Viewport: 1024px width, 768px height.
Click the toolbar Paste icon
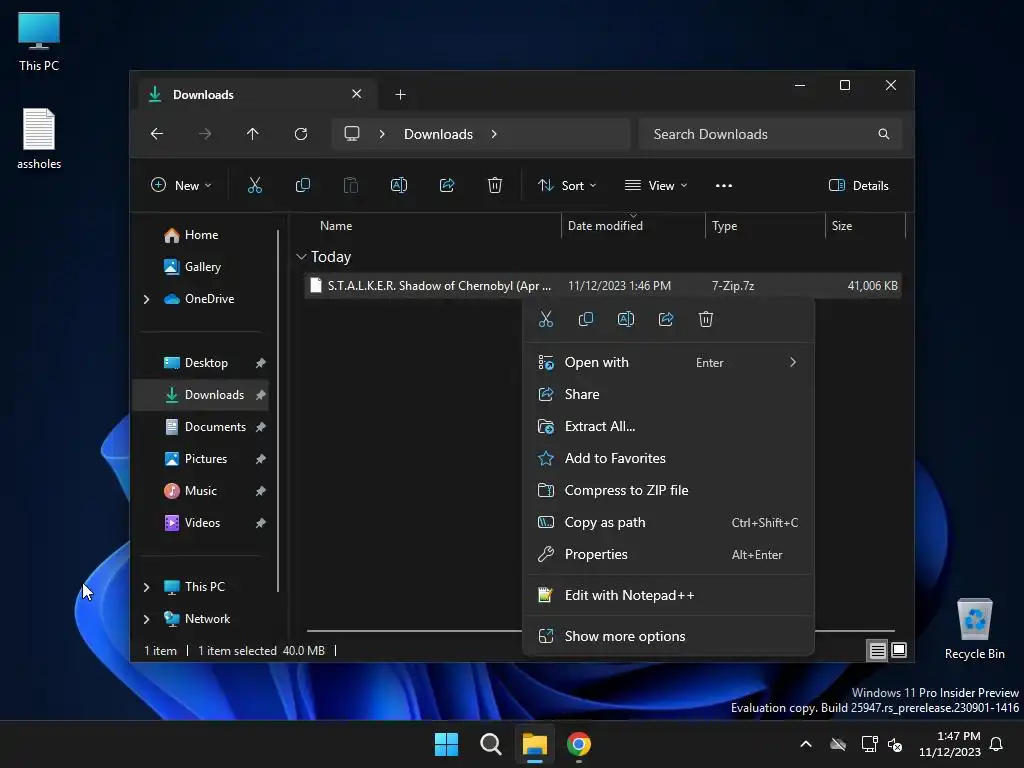351,185
